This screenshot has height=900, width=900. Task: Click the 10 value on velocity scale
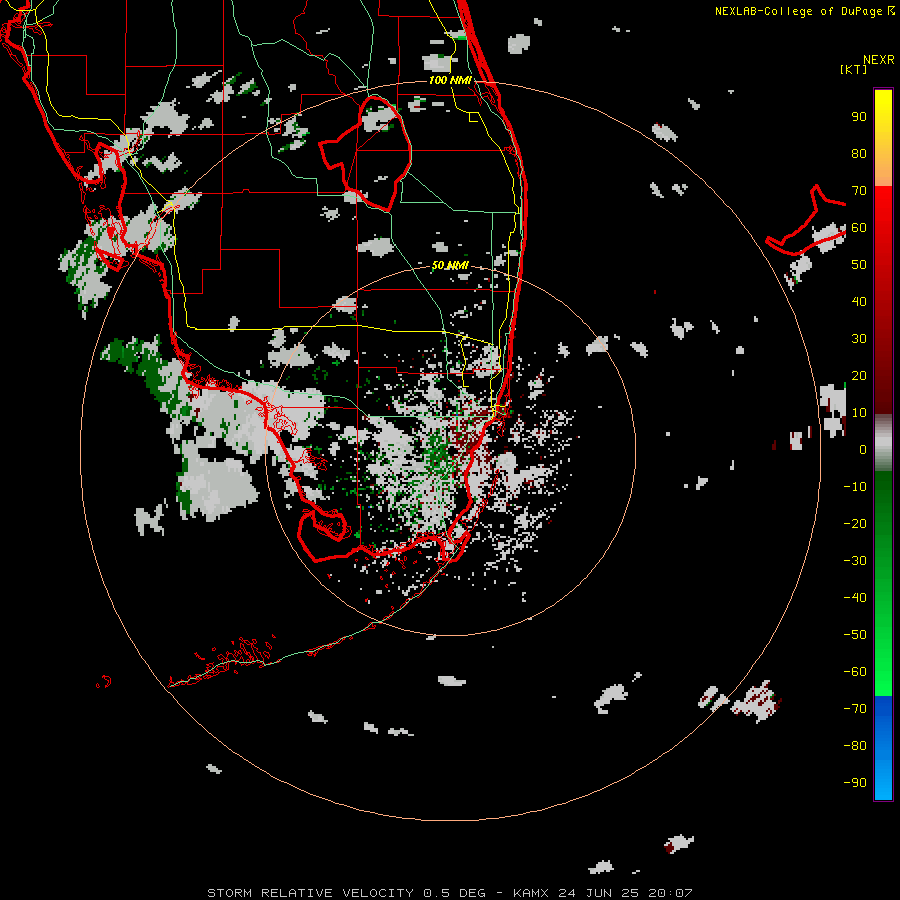pyautogui.click(x=859, y=413)
